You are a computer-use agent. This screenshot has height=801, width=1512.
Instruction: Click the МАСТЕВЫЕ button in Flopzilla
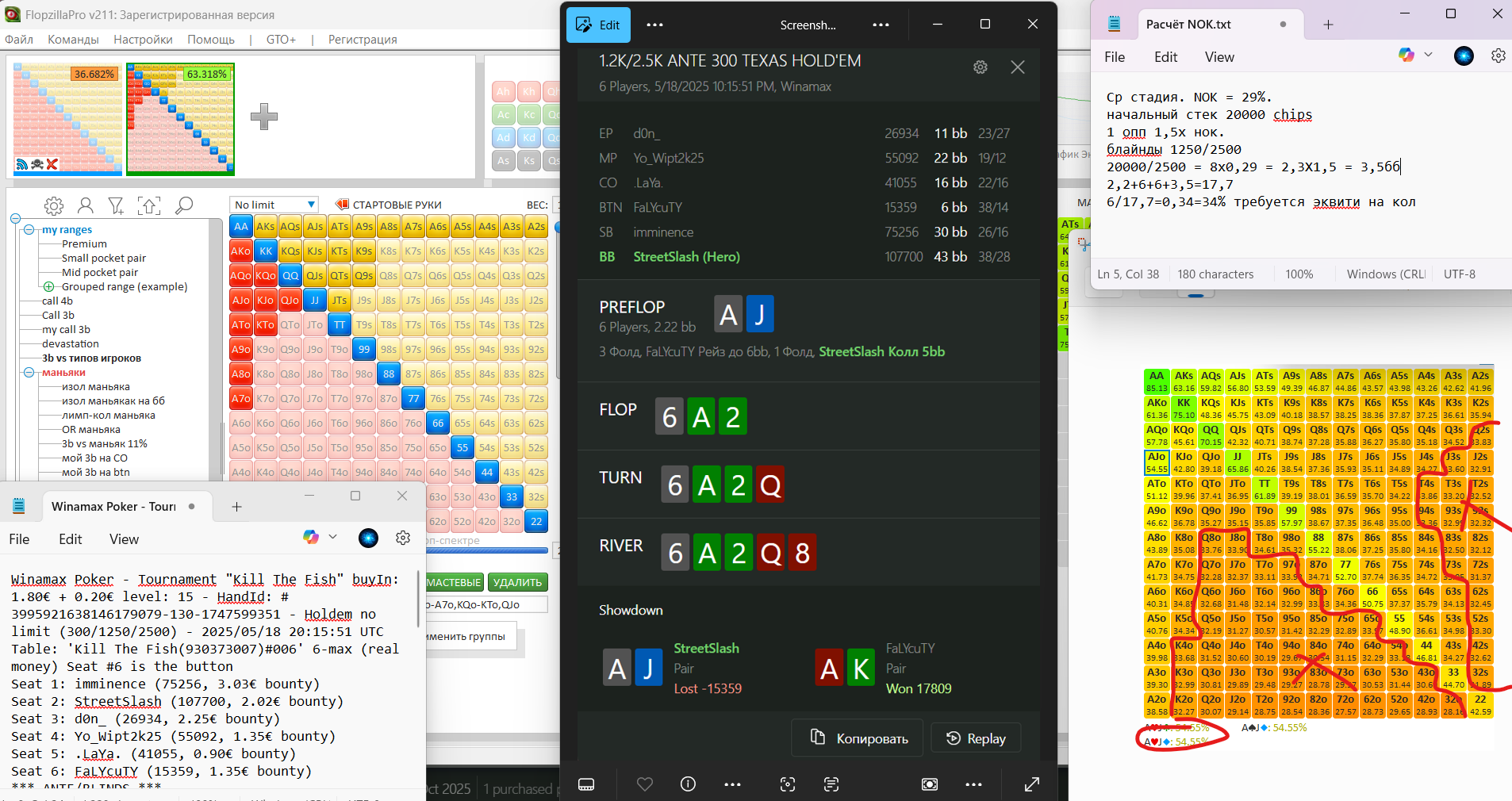455,582
